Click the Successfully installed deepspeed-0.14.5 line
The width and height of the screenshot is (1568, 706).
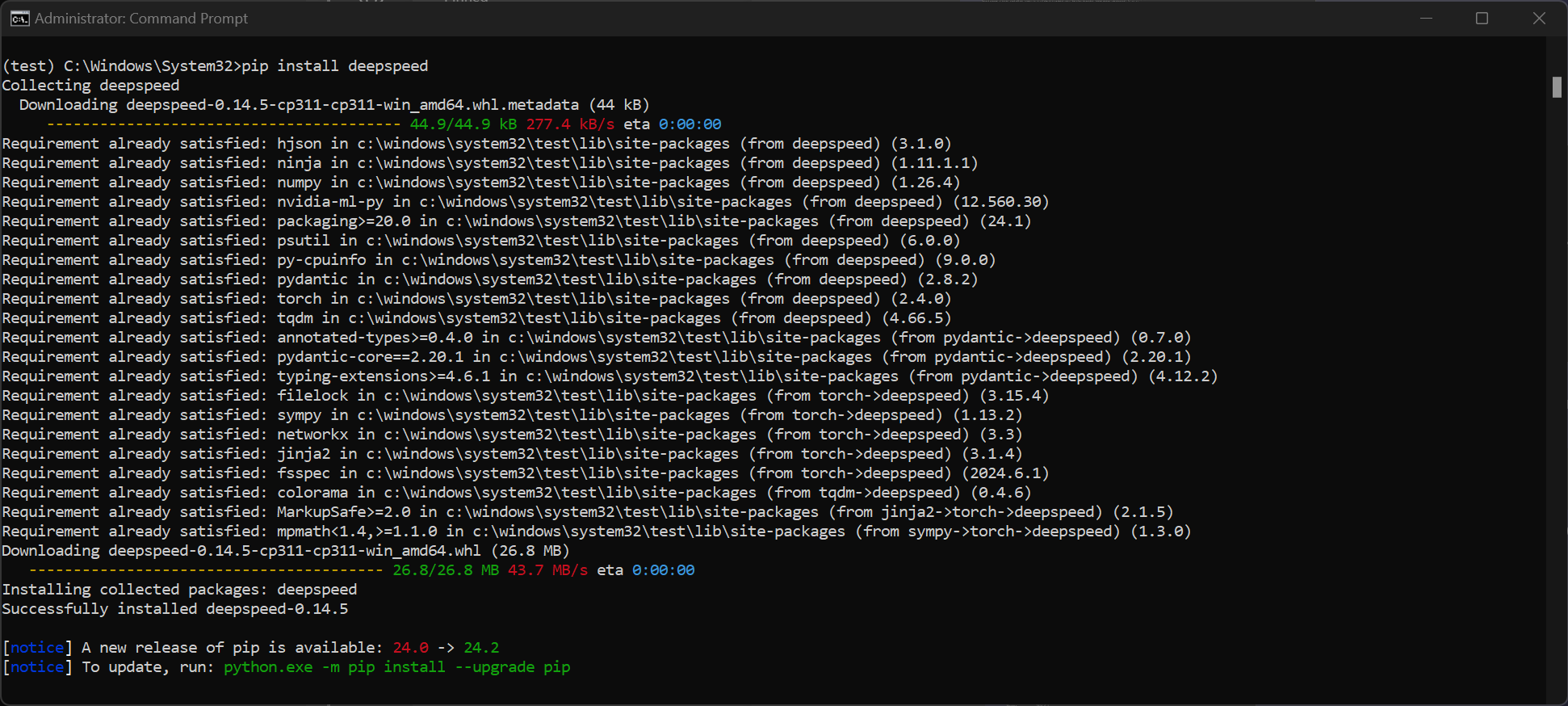[x=175, y=609]
